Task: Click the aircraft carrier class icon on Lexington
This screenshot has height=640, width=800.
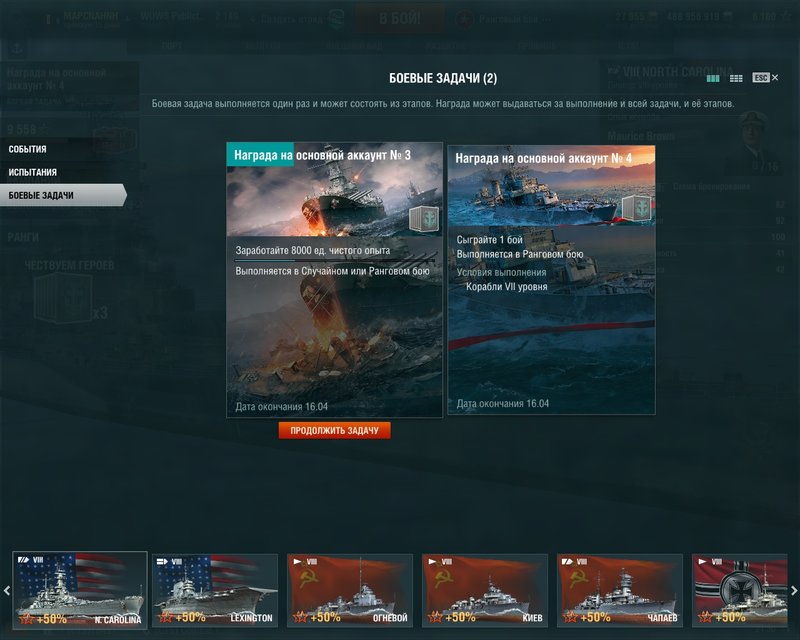Action: (x=163, y=561)
